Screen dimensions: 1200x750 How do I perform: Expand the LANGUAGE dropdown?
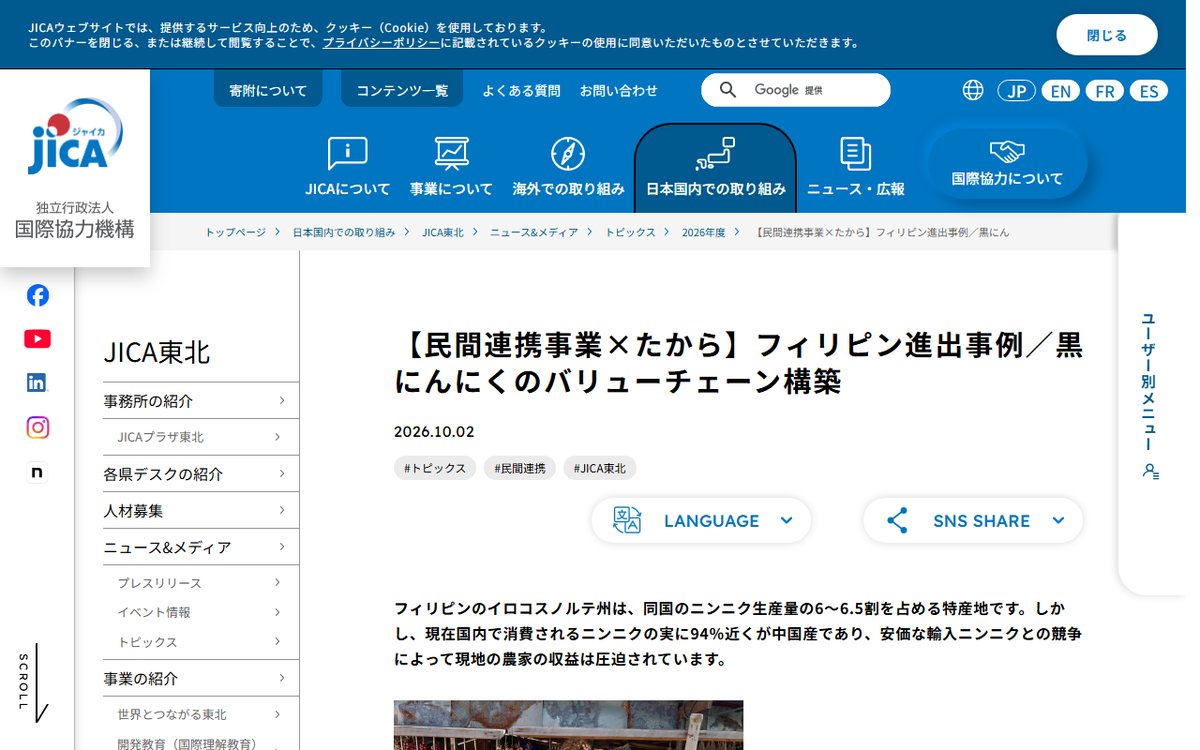pos(701,520)
